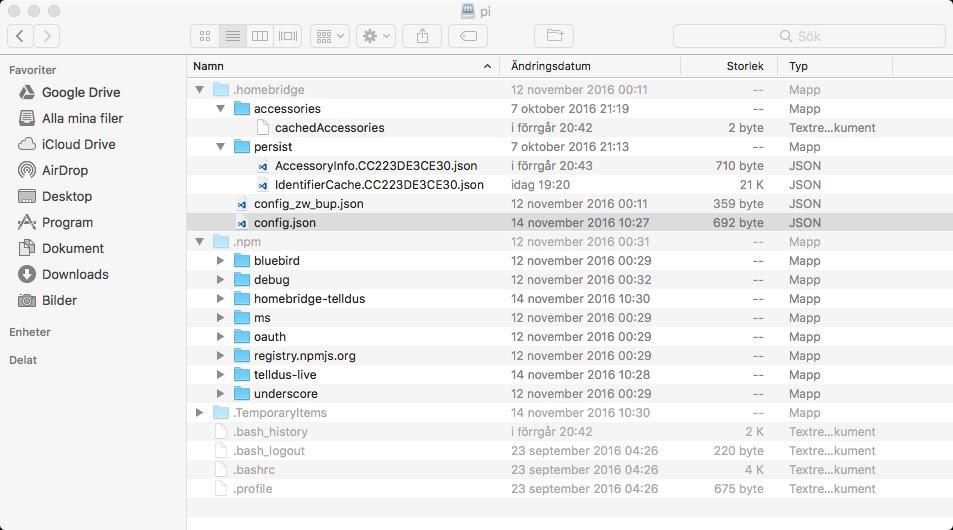This screenshot has height=530, width=953.
Task: Select the homebridge-telldus folder name
Action: tap(309, 298)
